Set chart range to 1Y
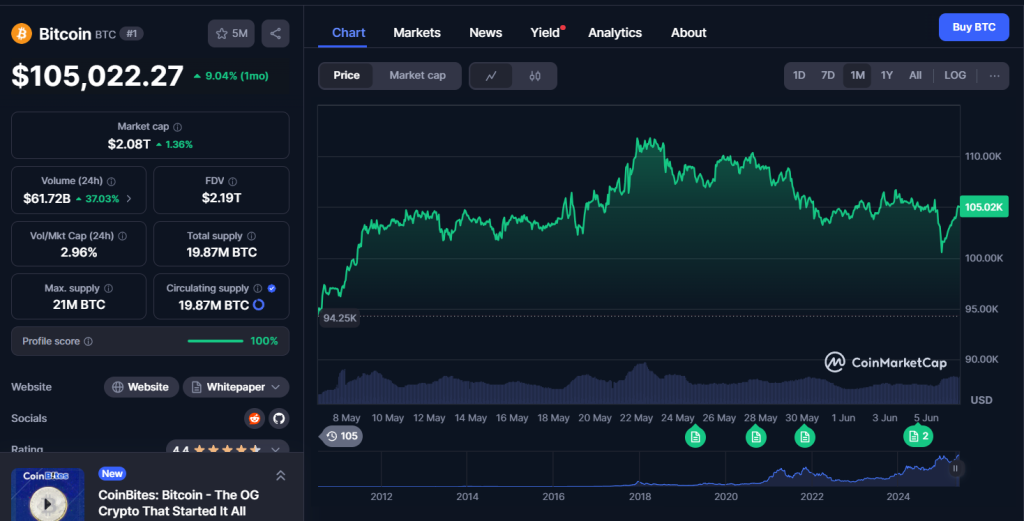The width and height of the screenshot is (1024, 521). 886,76
